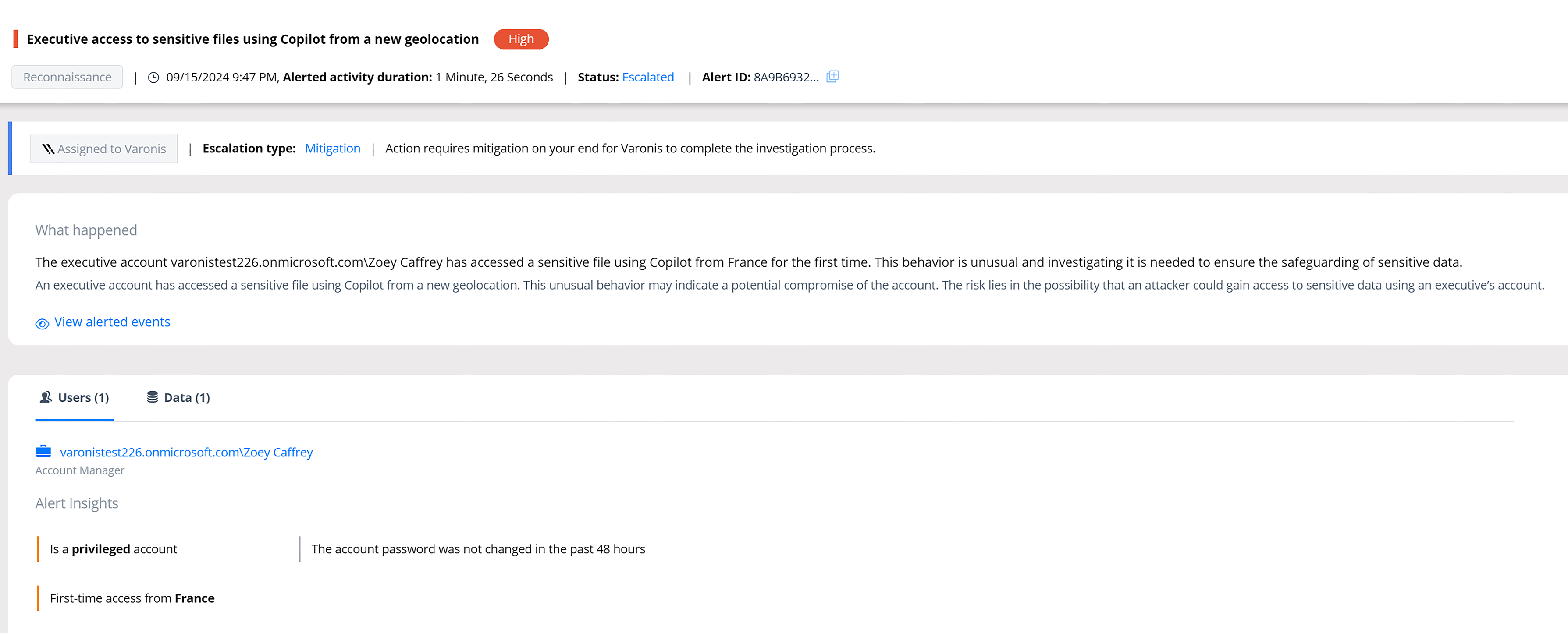Click the High severity badge
The width and height of the screenshot is (1568, 633).
(x=521, y=39)
